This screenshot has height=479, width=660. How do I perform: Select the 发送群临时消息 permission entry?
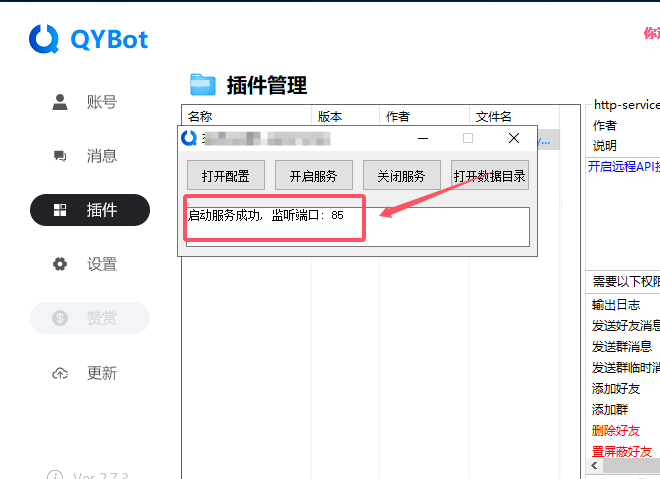[x=626, y=367]
